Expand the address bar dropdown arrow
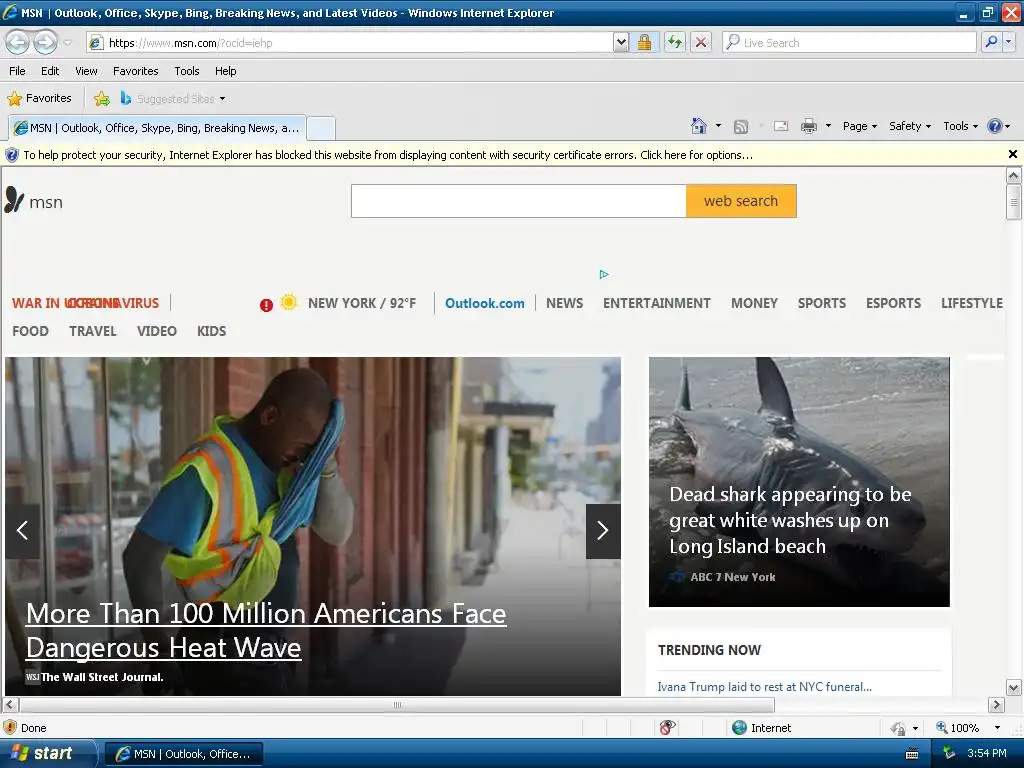Image resolution: width=1024 pixels, height=768 pixels. [x=621, y=42]
